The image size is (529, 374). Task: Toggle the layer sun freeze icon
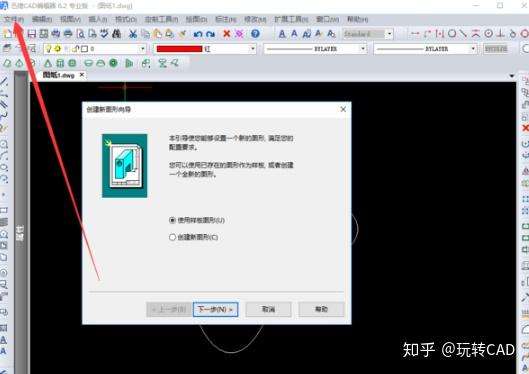coord(58,49)
